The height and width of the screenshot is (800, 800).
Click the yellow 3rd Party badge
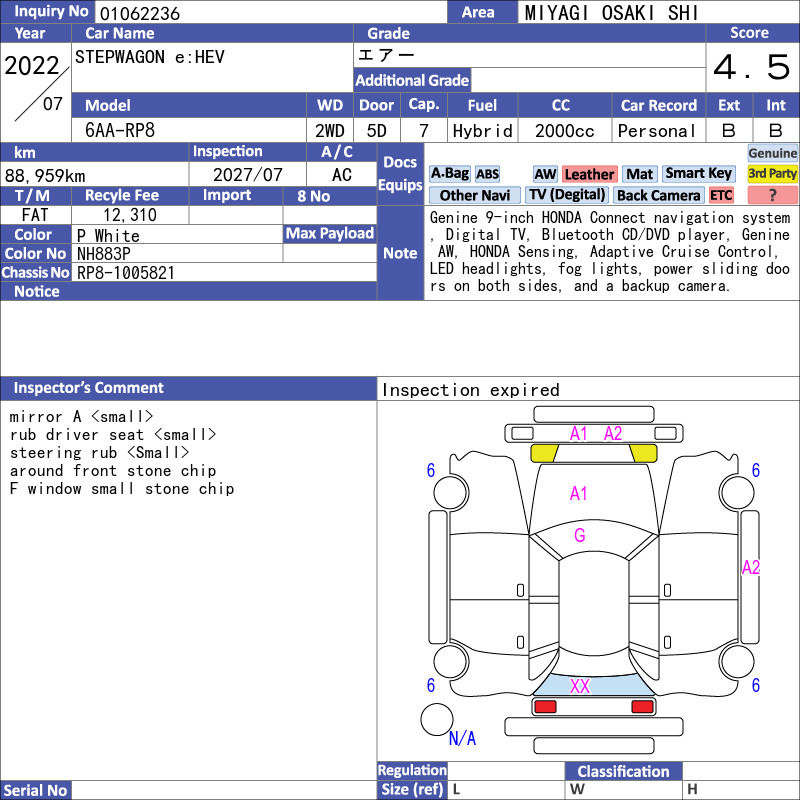(x=772, y=174)
